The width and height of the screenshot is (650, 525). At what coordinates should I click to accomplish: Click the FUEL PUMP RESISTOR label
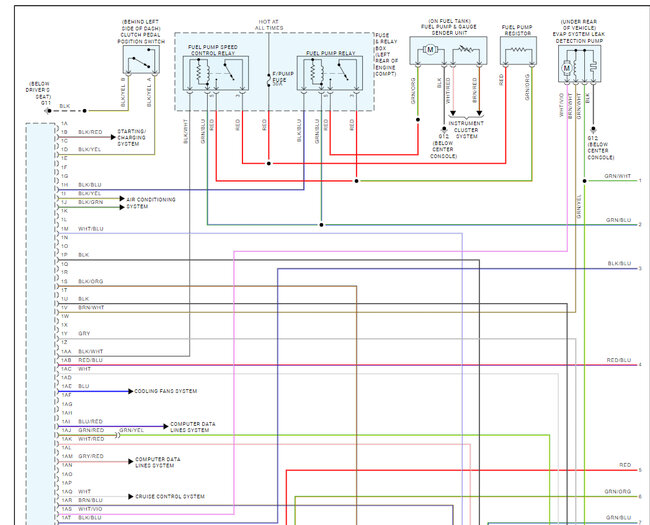(518, 30)
